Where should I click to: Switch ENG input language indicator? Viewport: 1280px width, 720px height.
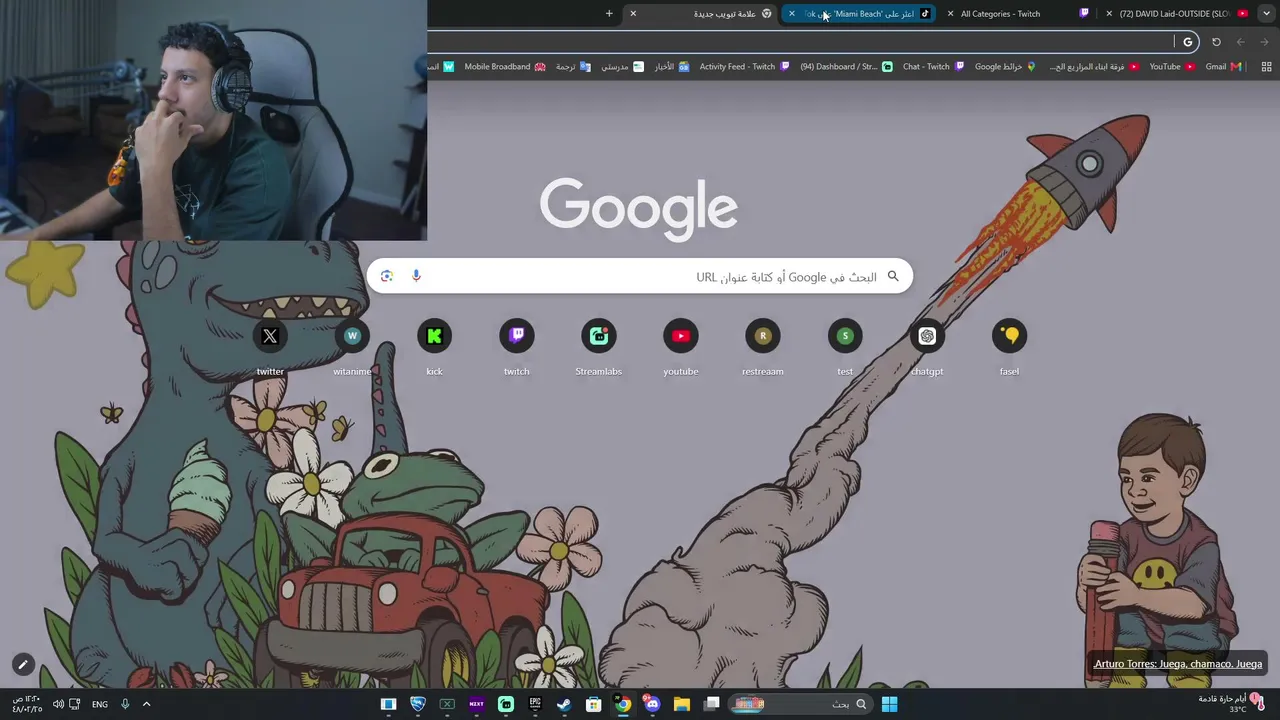point(100,704)
